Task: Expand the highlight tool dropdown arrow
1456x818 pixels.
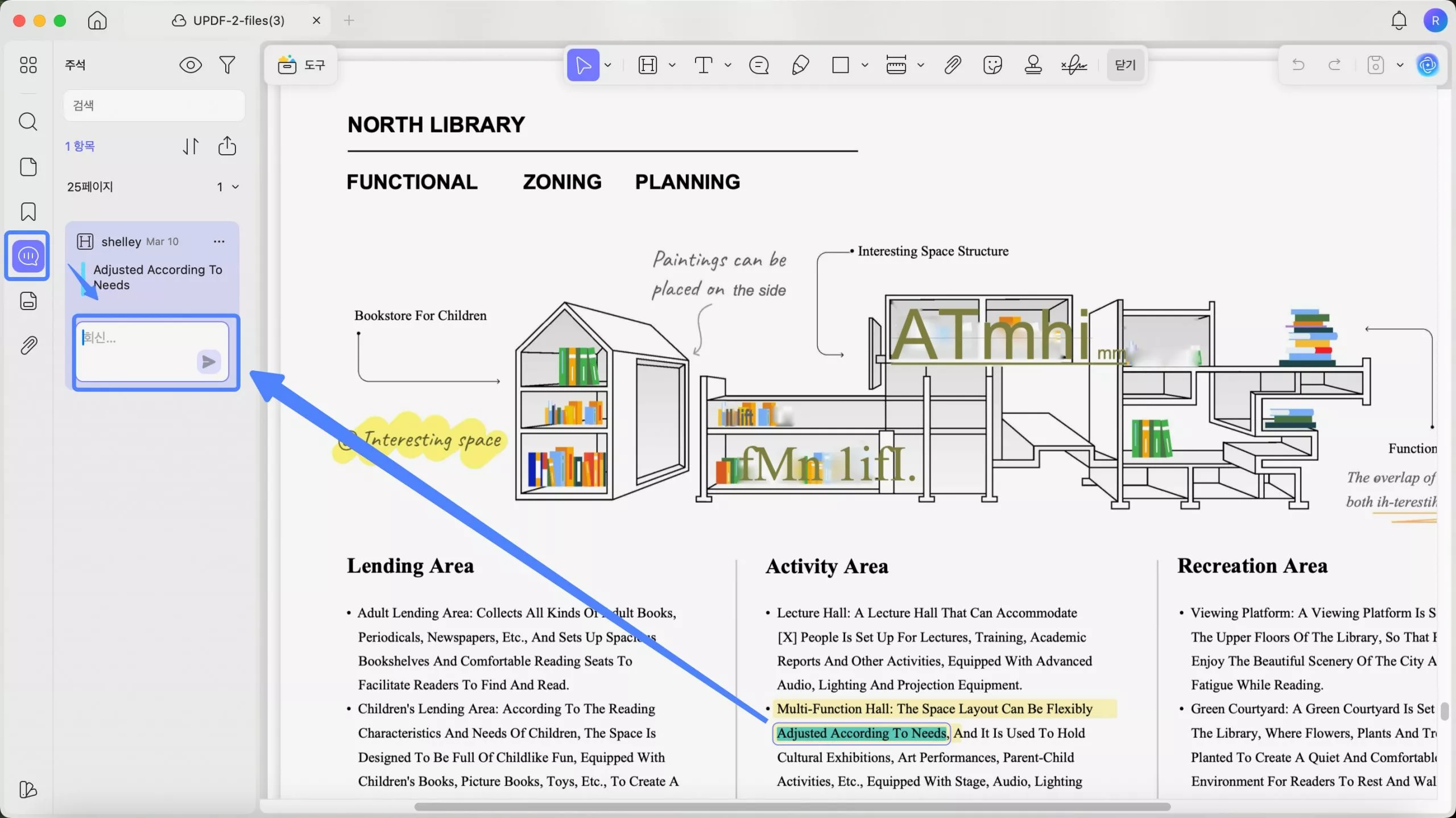Action: [672, 65]
